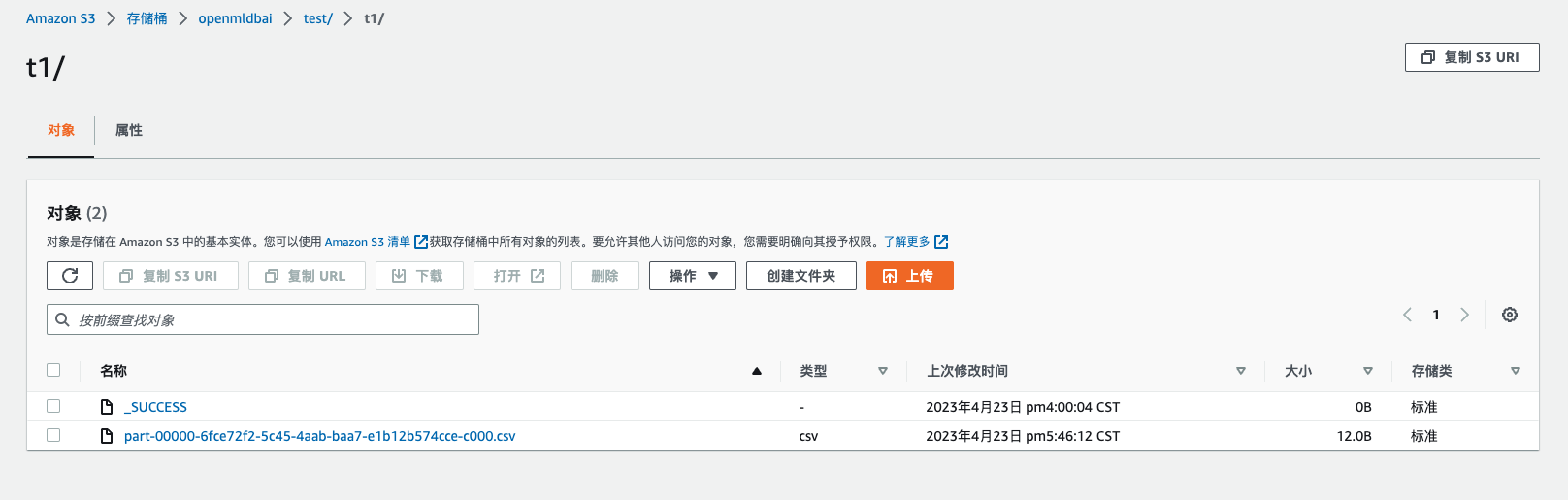Click the orange 上传 button
Image resolution: width=1568 pixels, height=500 pixels.
click(910, 276)
